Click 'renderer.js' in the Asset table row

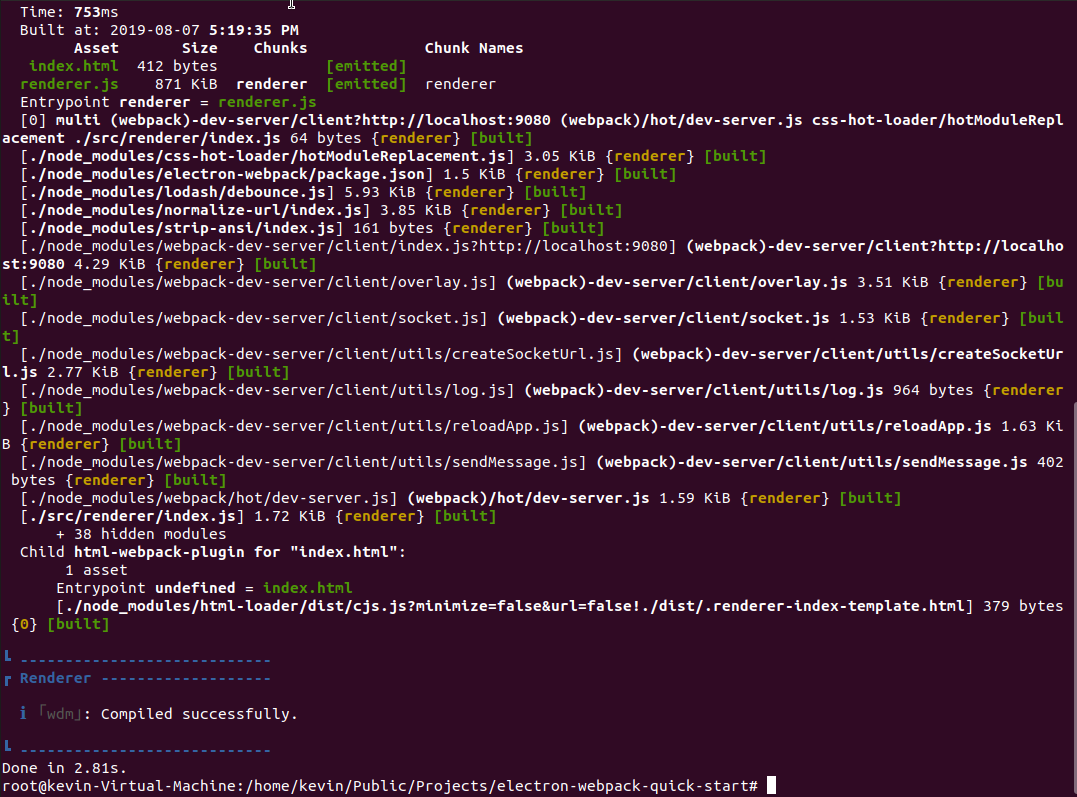click(x=69, y=84)
